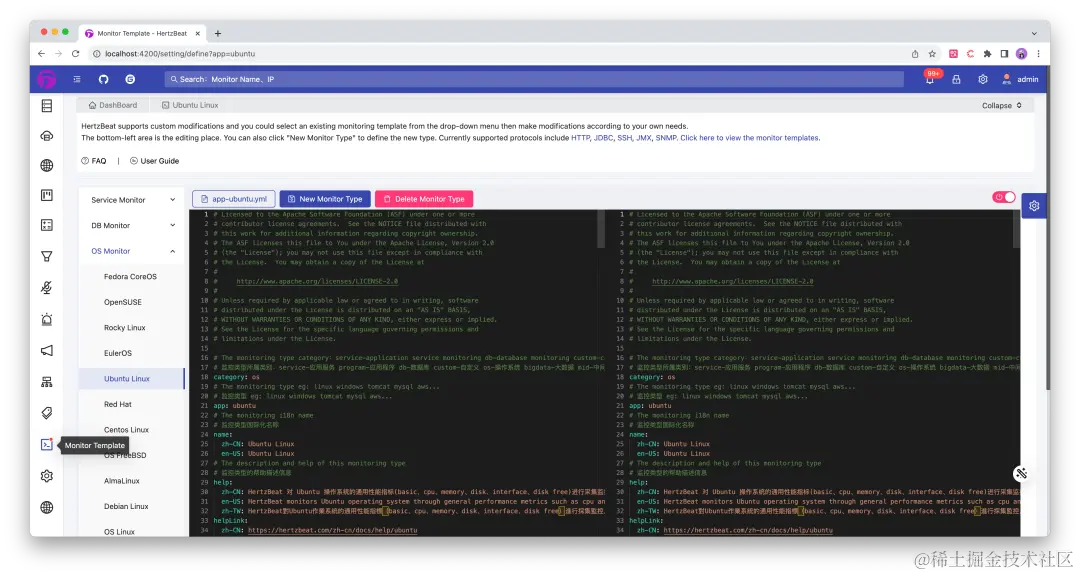Bookmark the page with the star icon
The image size is (1080, 576).
coord(932,54)
